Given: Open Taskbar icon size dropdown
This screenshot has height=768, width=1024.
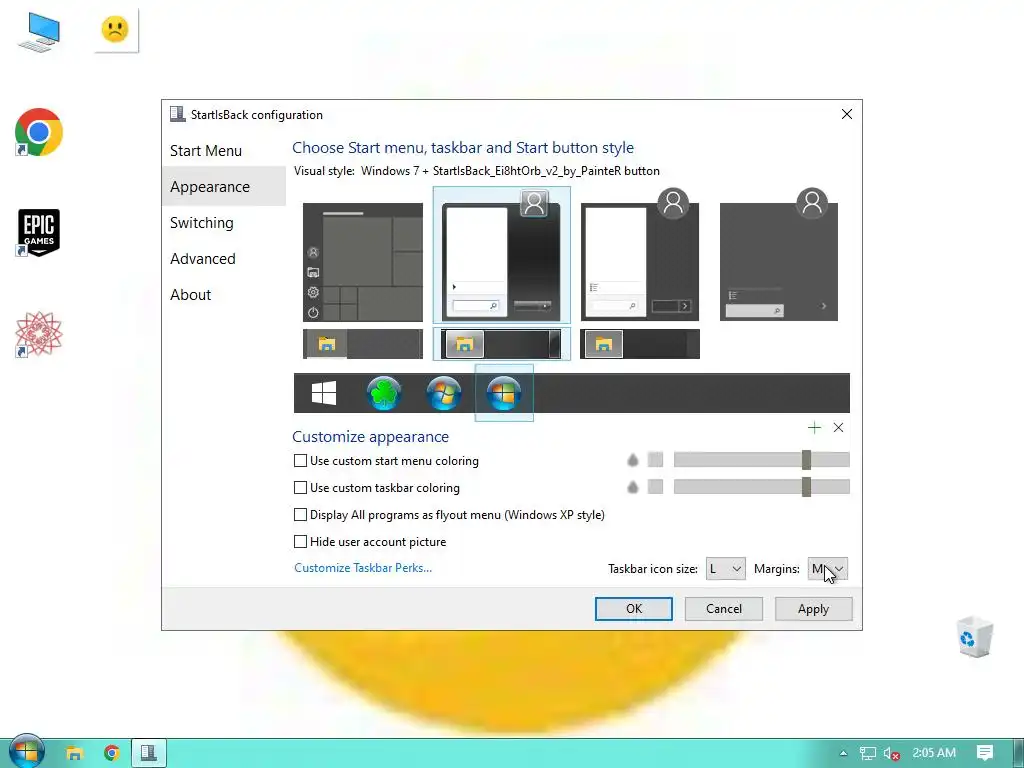Looking at the screenshot, I should coord(725,569).
